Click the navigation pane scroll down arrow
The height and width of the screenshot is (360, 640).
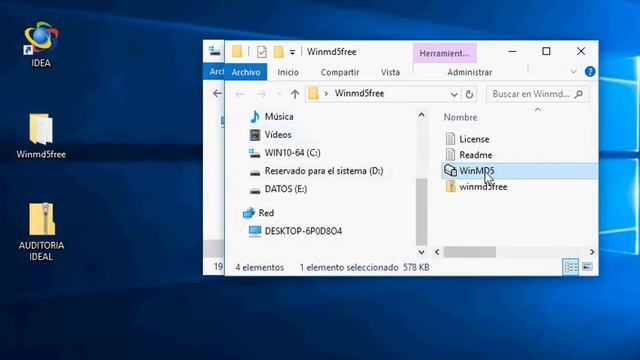[421, 252]
